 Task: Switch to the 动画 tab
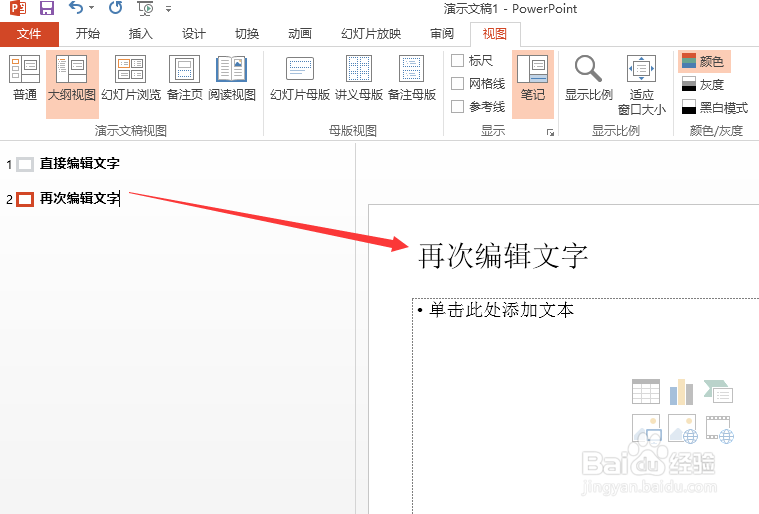(300, 33)
